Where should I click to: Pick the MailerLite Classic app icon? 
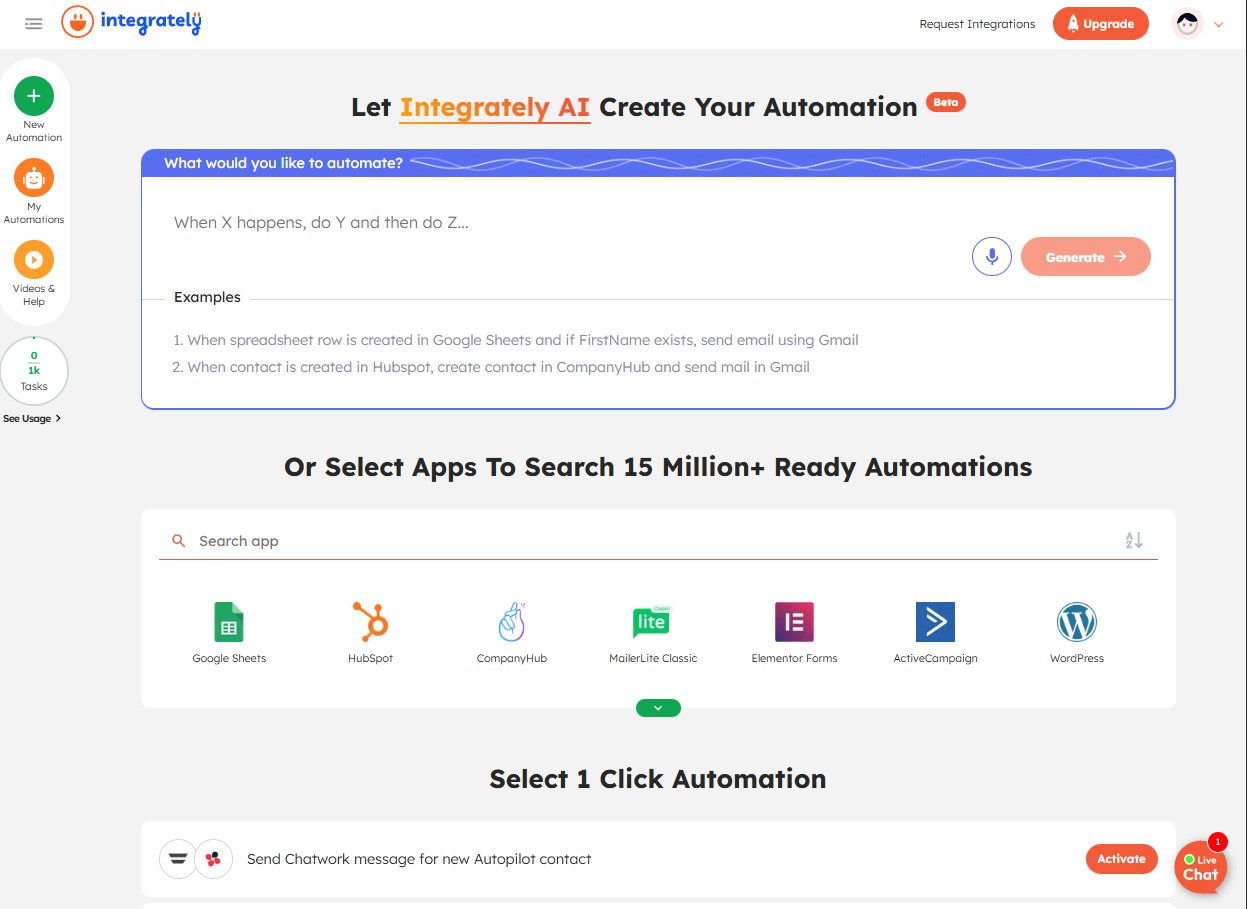pos(652,621)
